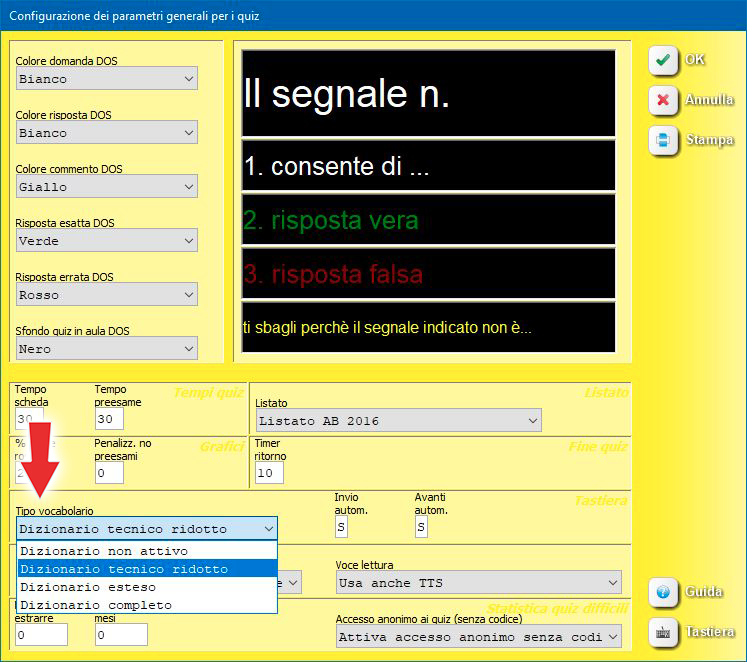Click the red X Annulla icon
The width and height of the screenshot is (747, 662).
pos(662,100)
